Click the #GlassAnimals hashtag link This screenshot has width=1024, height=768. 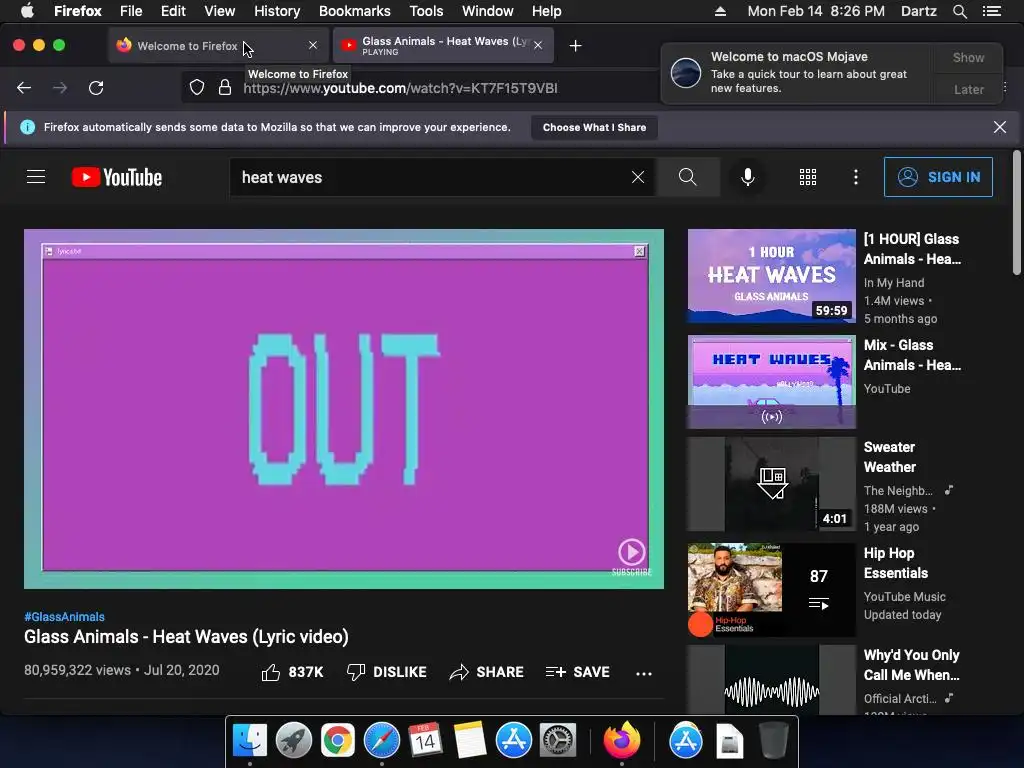coord(64,616)
